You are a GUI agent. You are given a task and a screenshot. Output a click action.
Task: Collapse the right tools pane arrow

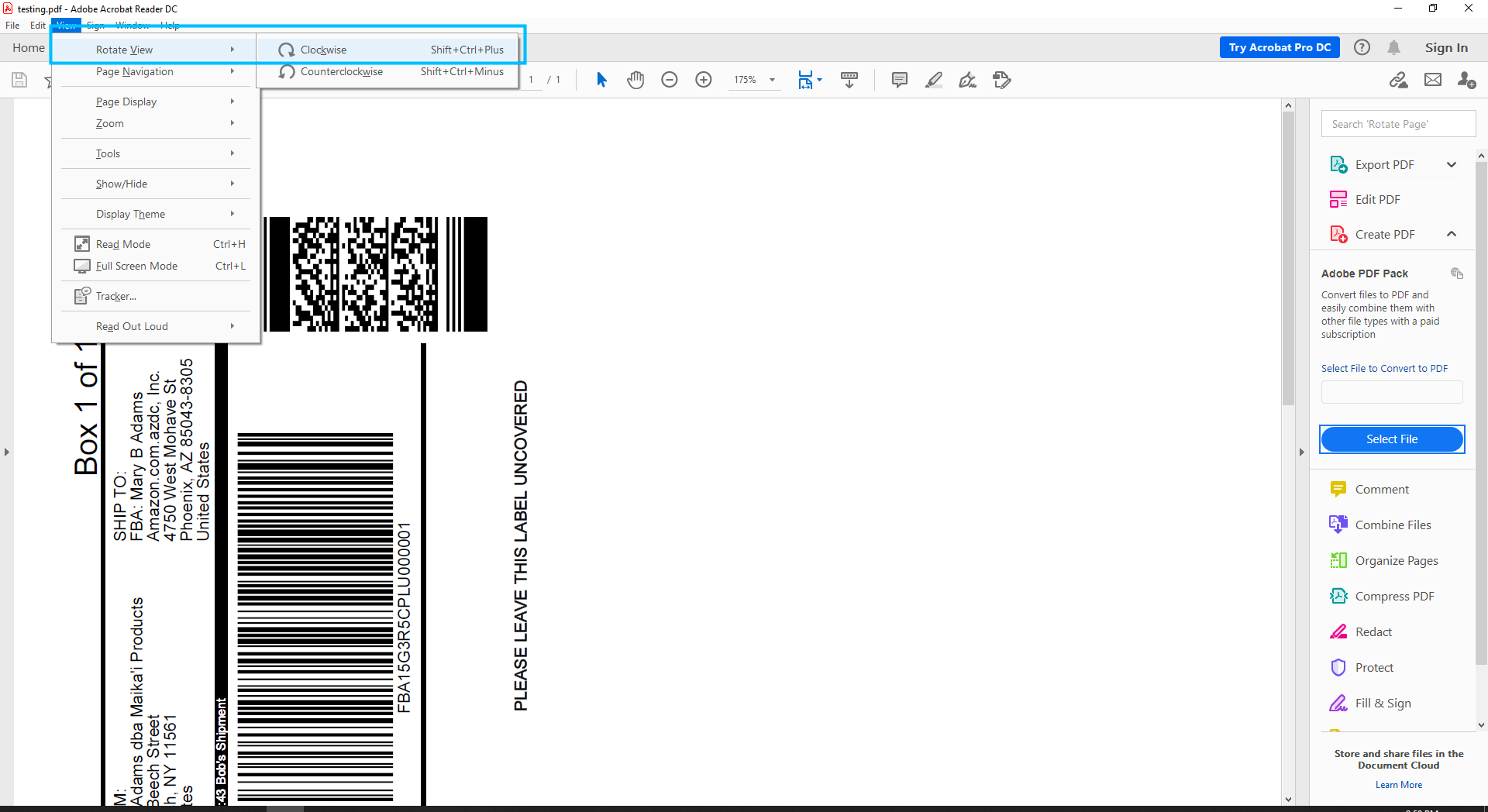click(1302, 452)
